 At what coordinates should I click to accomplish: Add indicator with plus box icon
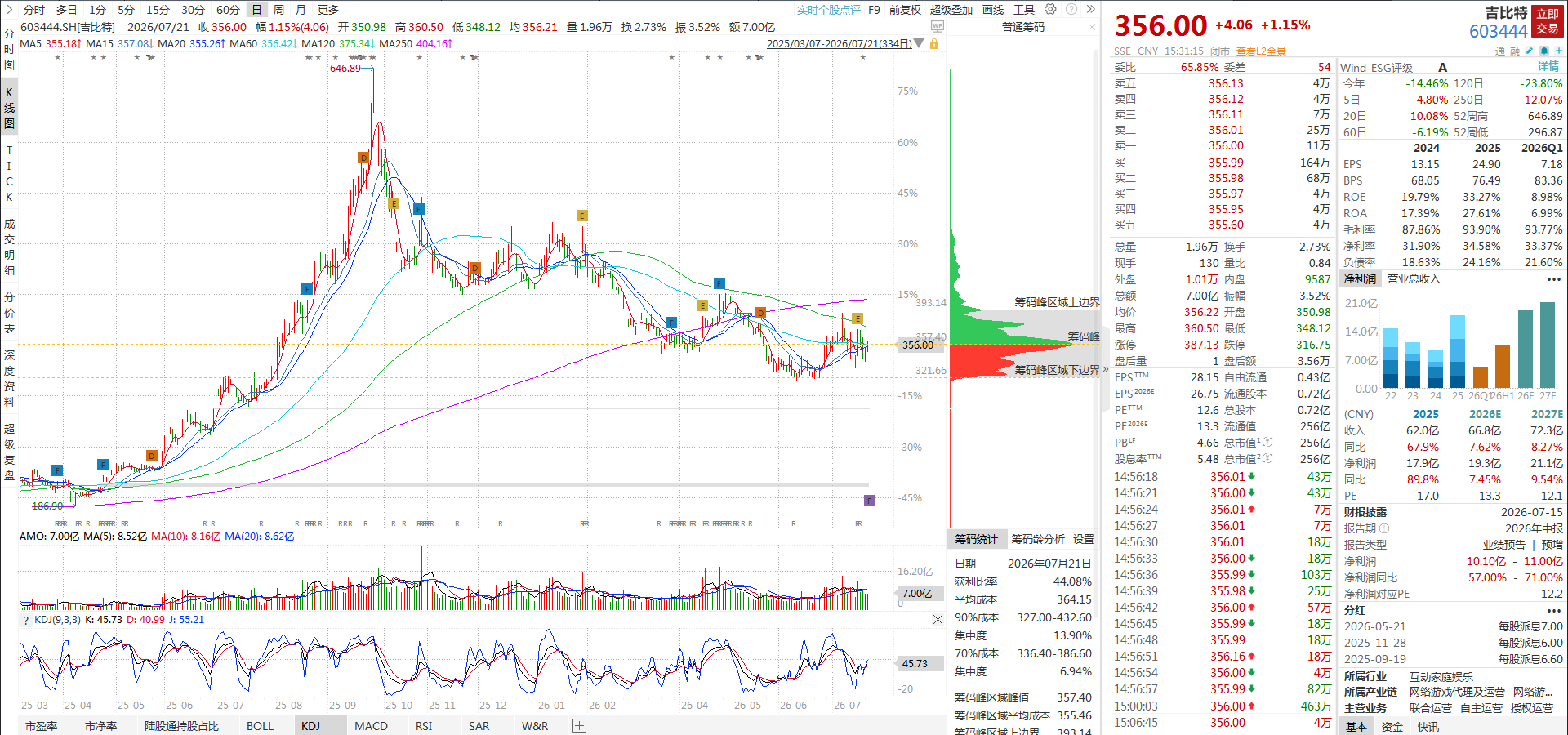[579, 726]
